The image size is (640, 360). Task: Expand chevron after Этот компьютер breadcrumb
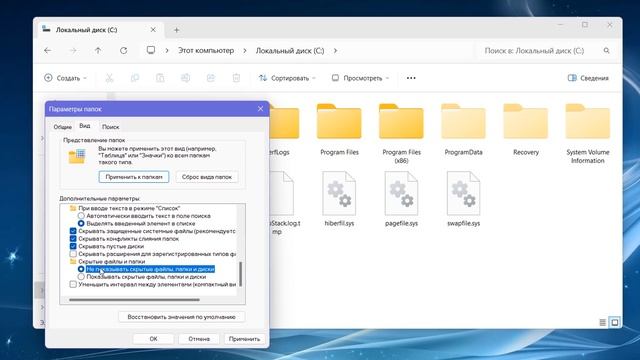pos(245,51)
